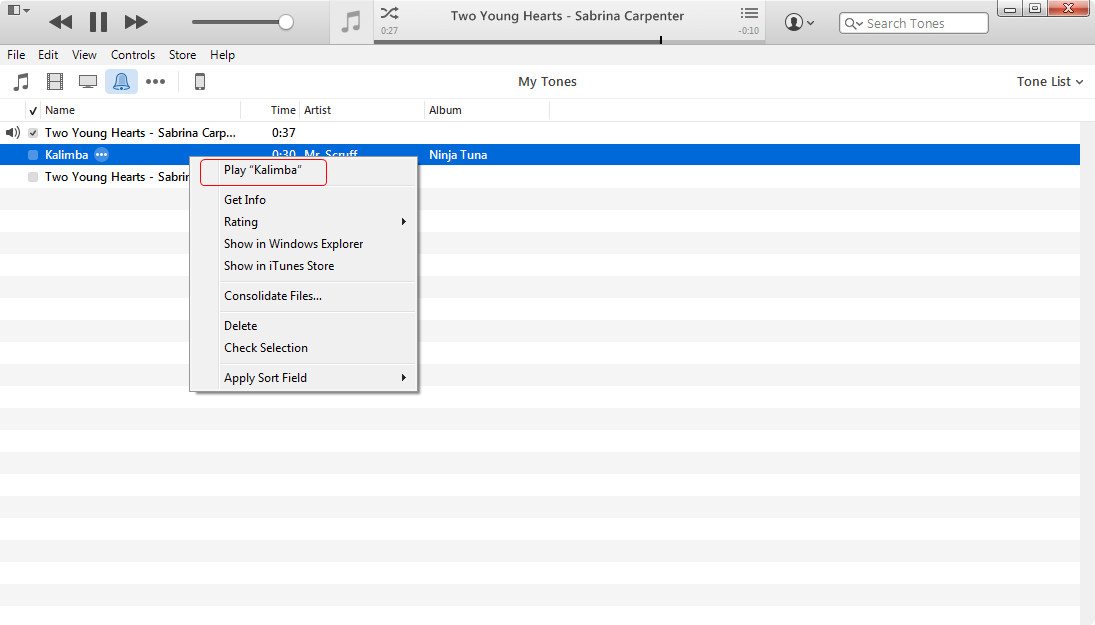Image resolution: width=1095 pixels, height=625 pixels.
Task: Toggle the Kalimba row checkbox
Action: click(33, 155)
